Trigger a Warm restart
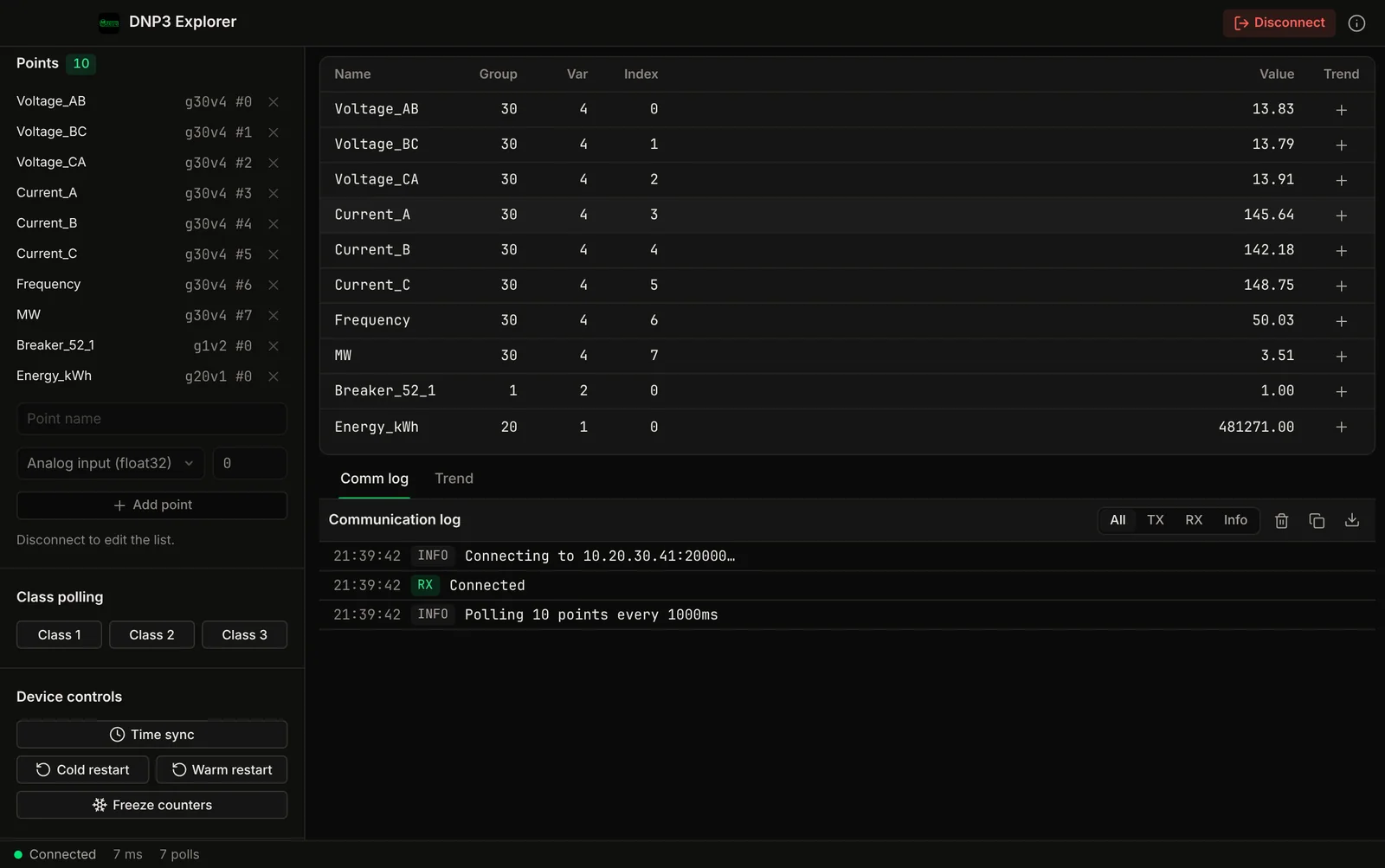This screenshot has width=1385, height=868. [x=222, y=769]
